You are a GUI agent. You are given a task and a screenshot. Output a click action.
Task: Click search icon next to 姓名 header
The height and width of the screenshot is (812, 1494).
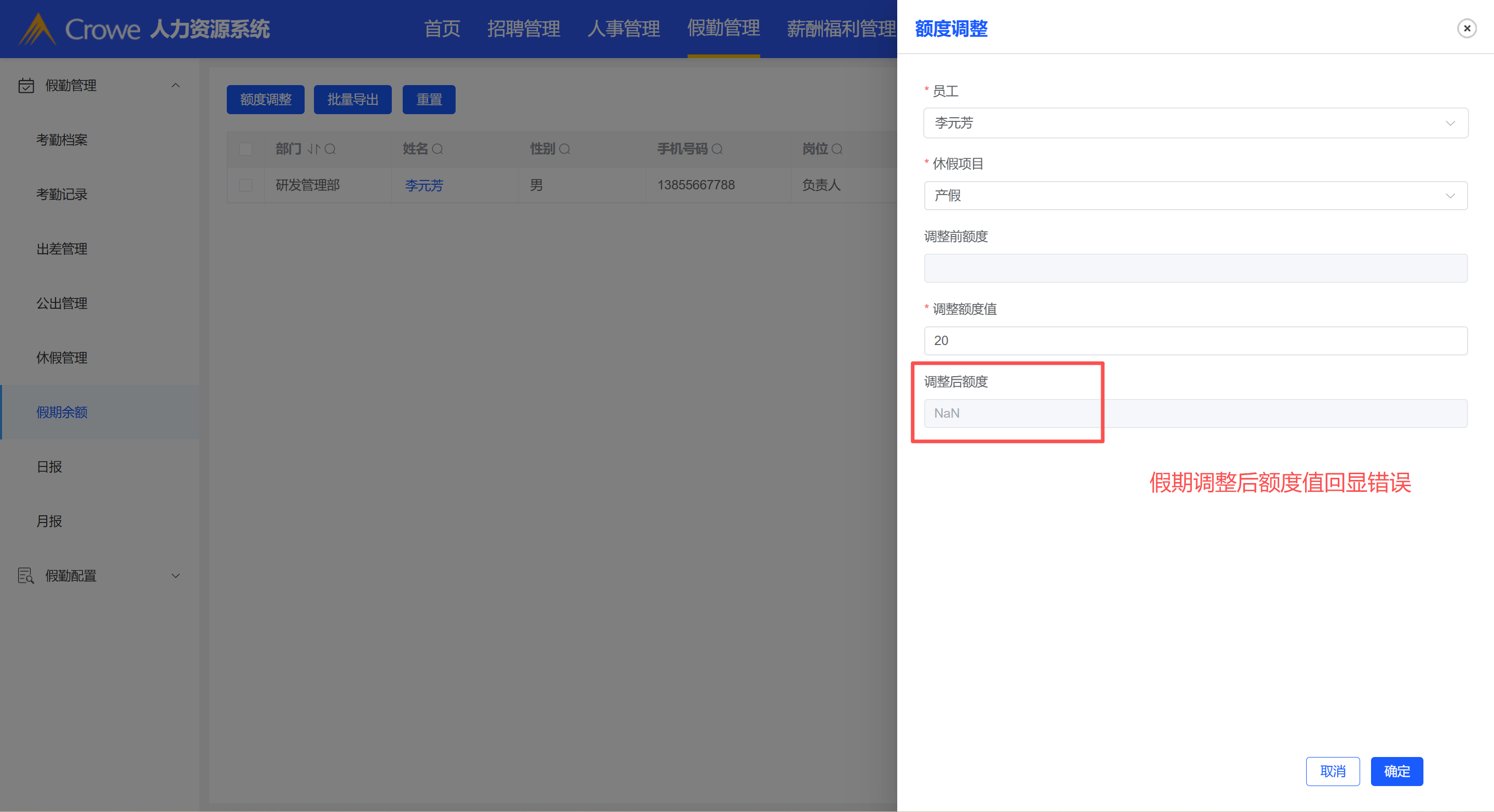tap(438, 149)
